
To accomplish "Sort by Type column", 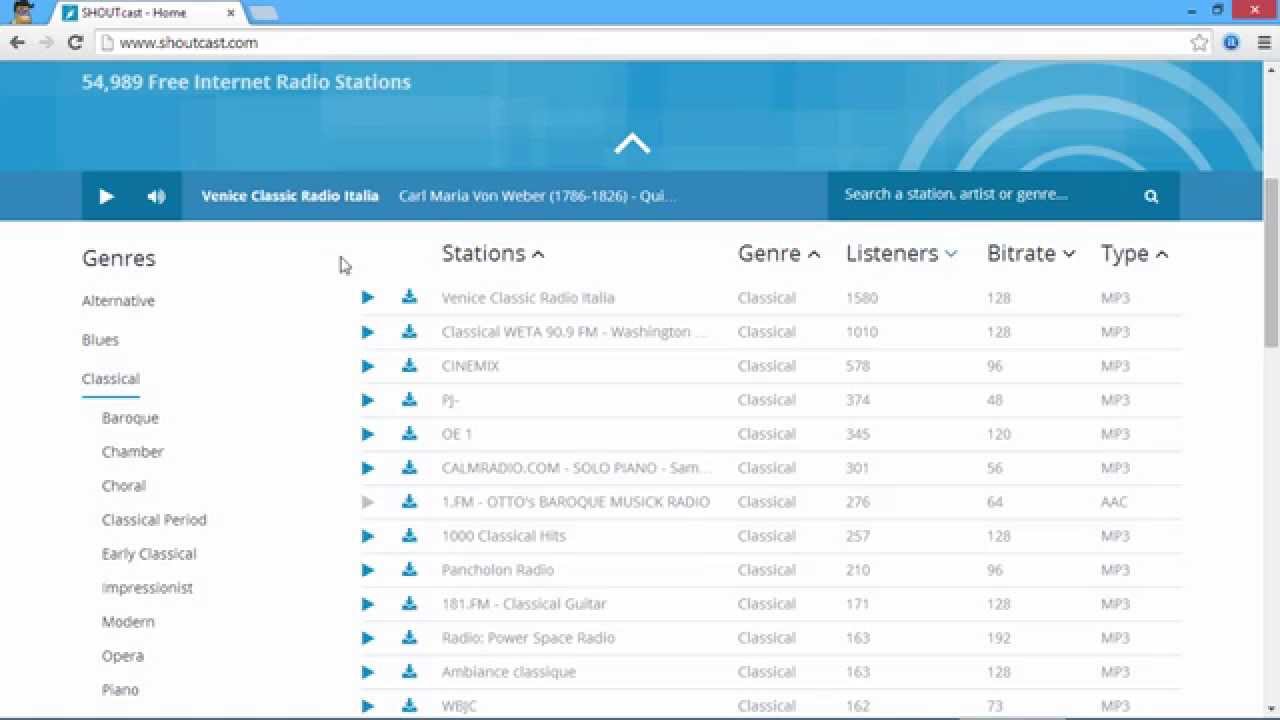I will click(x=1135, y=253).
